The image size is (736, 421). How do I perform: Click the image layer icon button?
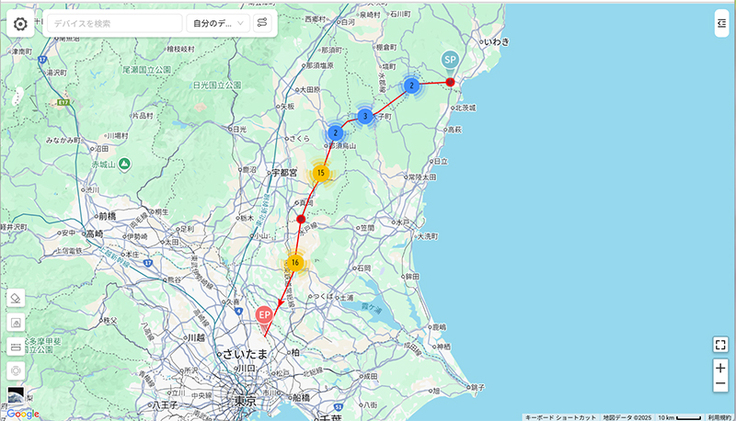click(16, 322)
